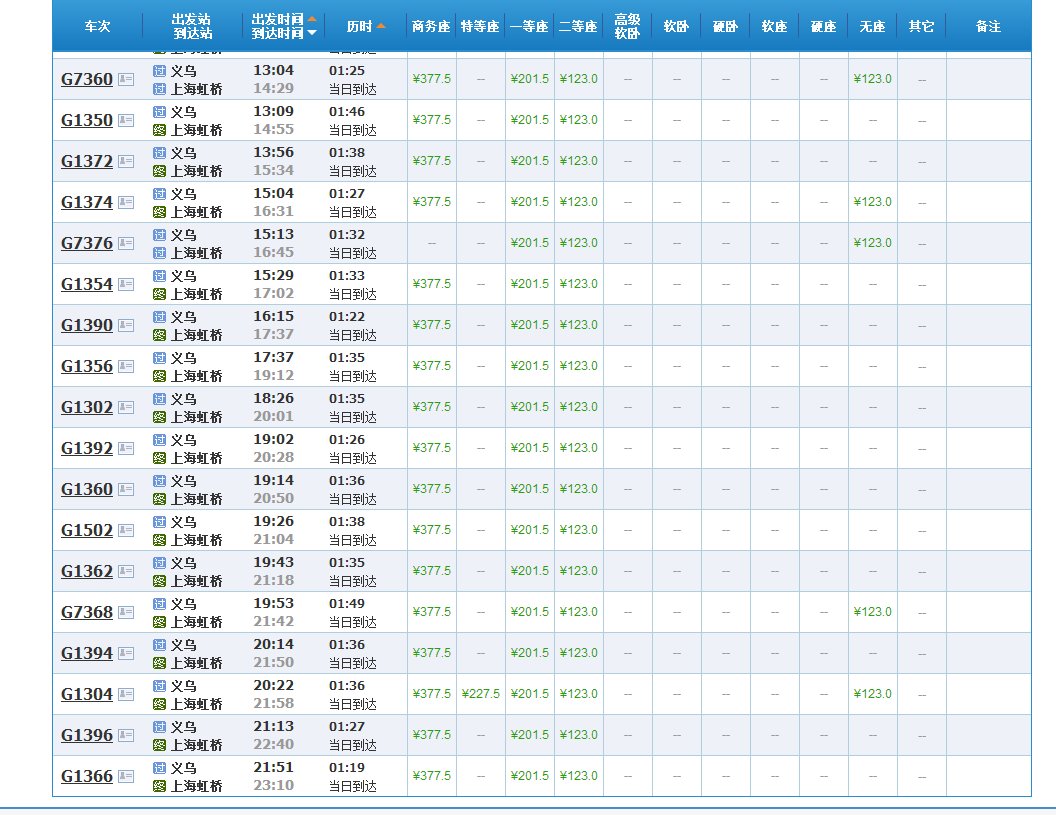The height and width of the screenshot is (815, 1056).
Task: Click the stop-details card icon beside G1366
Action: pos(125,776)
